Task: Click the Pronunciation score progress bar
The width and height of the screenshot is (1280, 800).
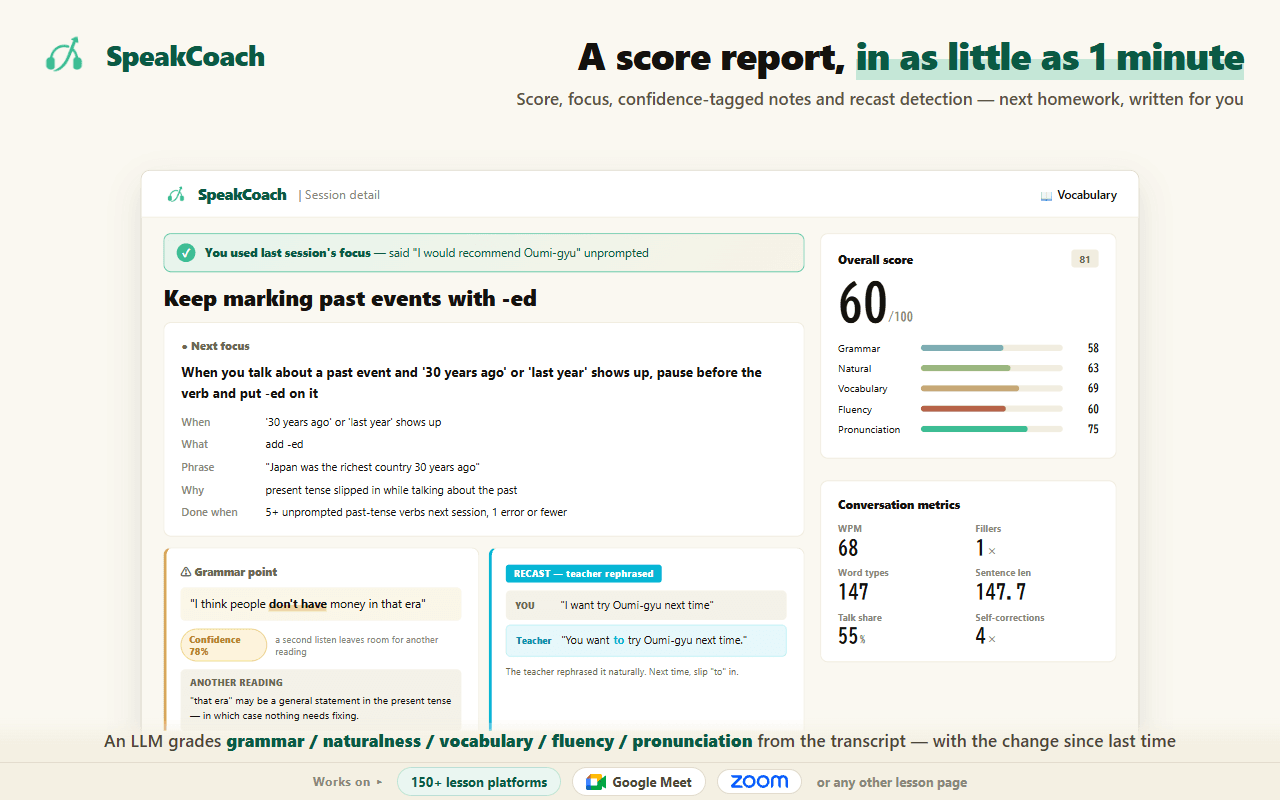Action: (991, 429)
